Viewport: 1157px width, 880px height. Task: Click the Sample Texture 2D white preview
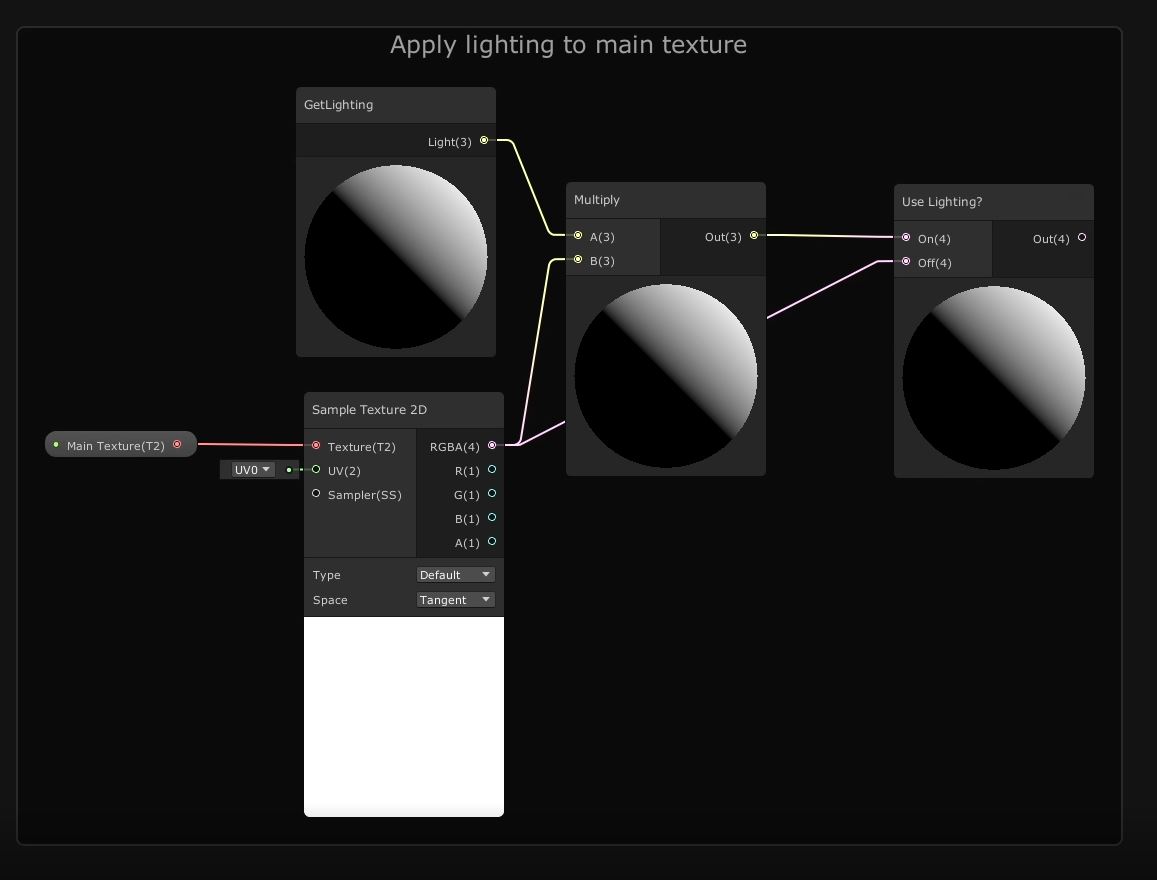tap(404, 716)
